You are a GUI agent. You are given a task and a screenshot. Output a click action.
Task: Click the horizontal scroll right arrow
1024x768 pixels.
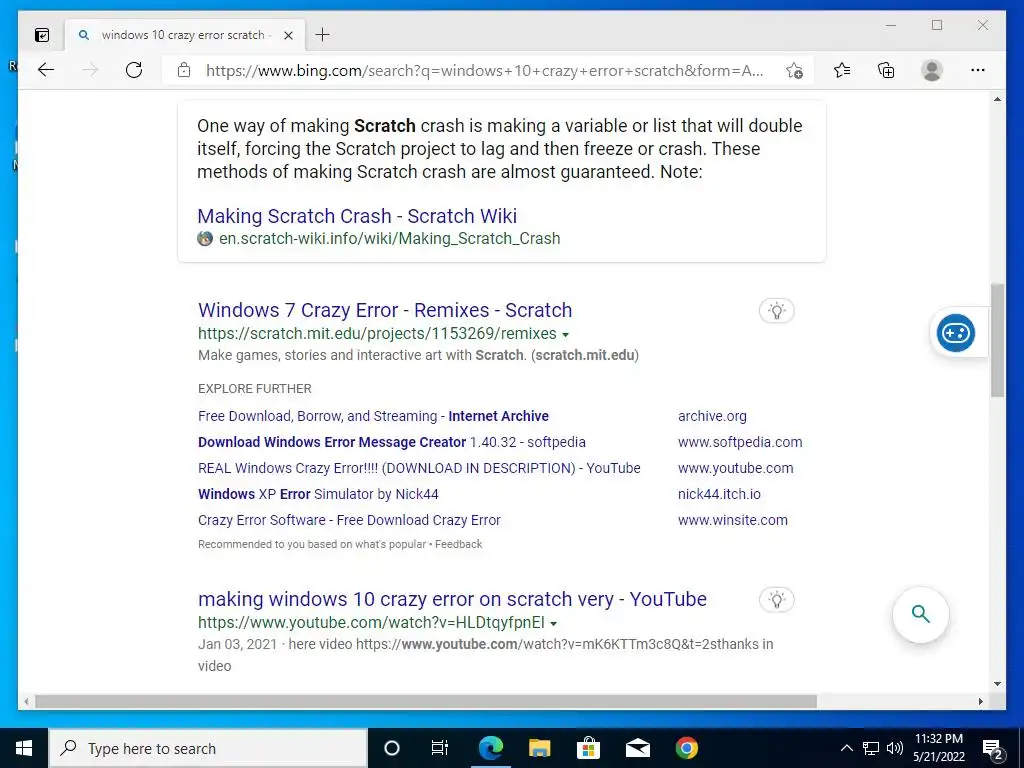click(981, 701)
